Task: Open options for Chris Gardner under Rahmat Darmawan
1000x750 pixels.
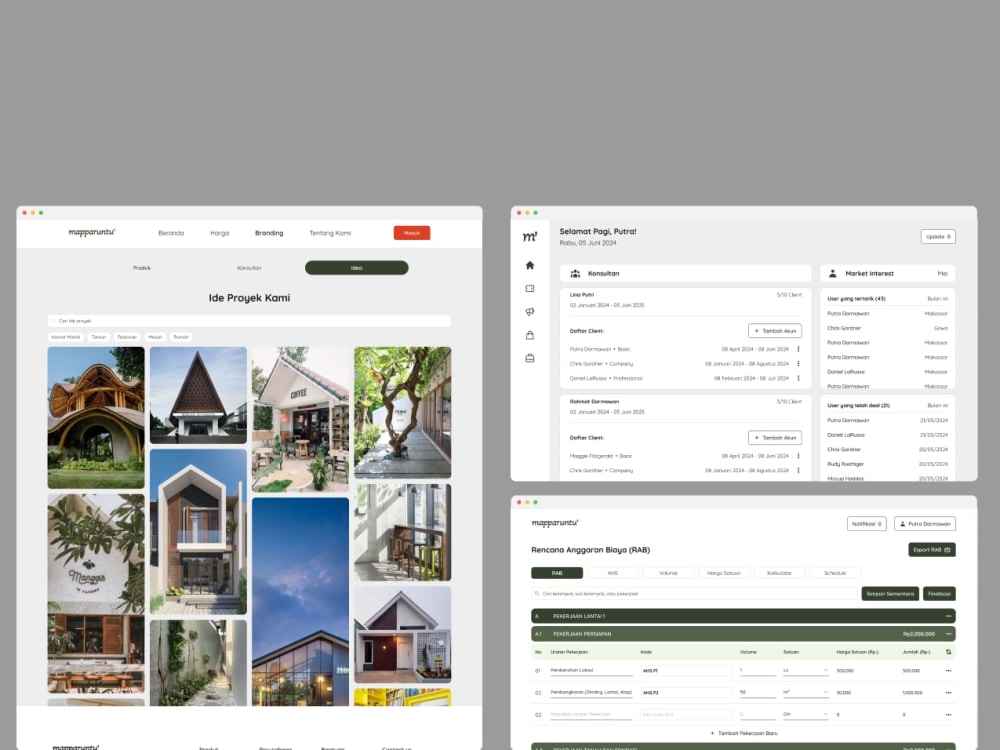Action: (798, 471)
